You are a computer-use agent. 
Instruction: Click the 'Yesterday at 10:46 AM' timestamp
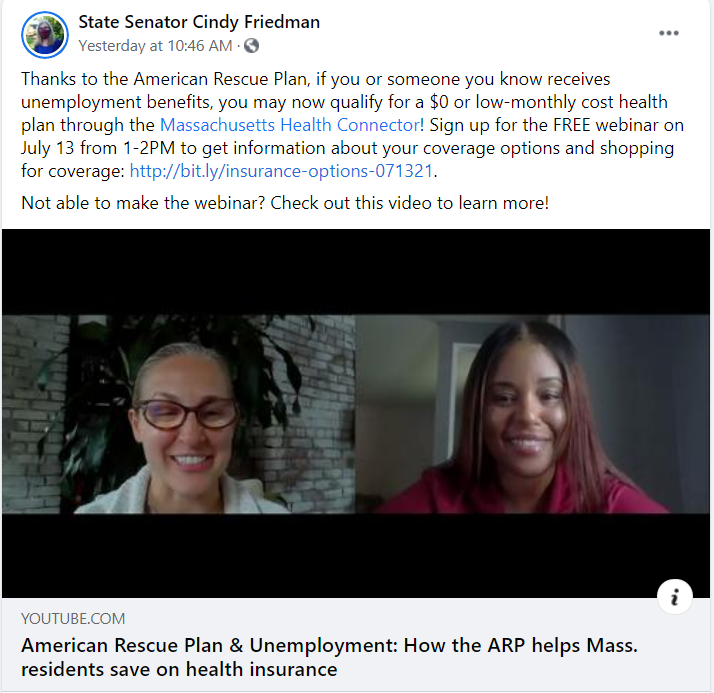[x=155, y=46]
